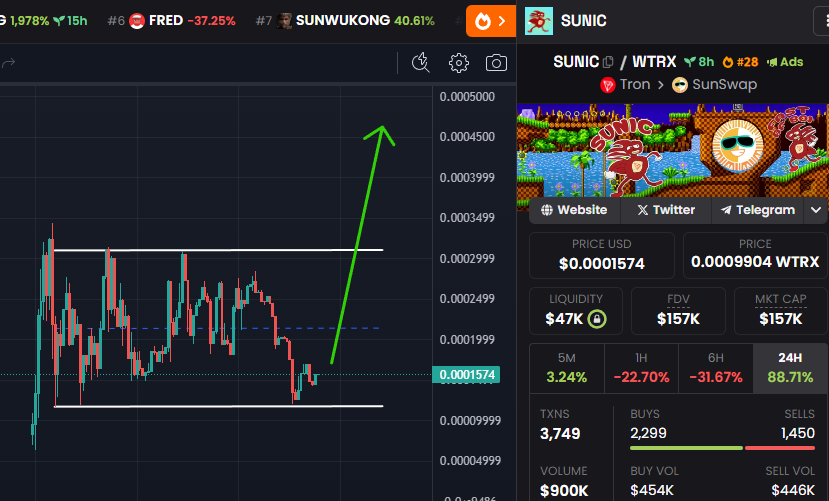This screenshot has width=829, height=501.
Task: Click PRICE USD value $0.0001574
Action: point(602,263)
